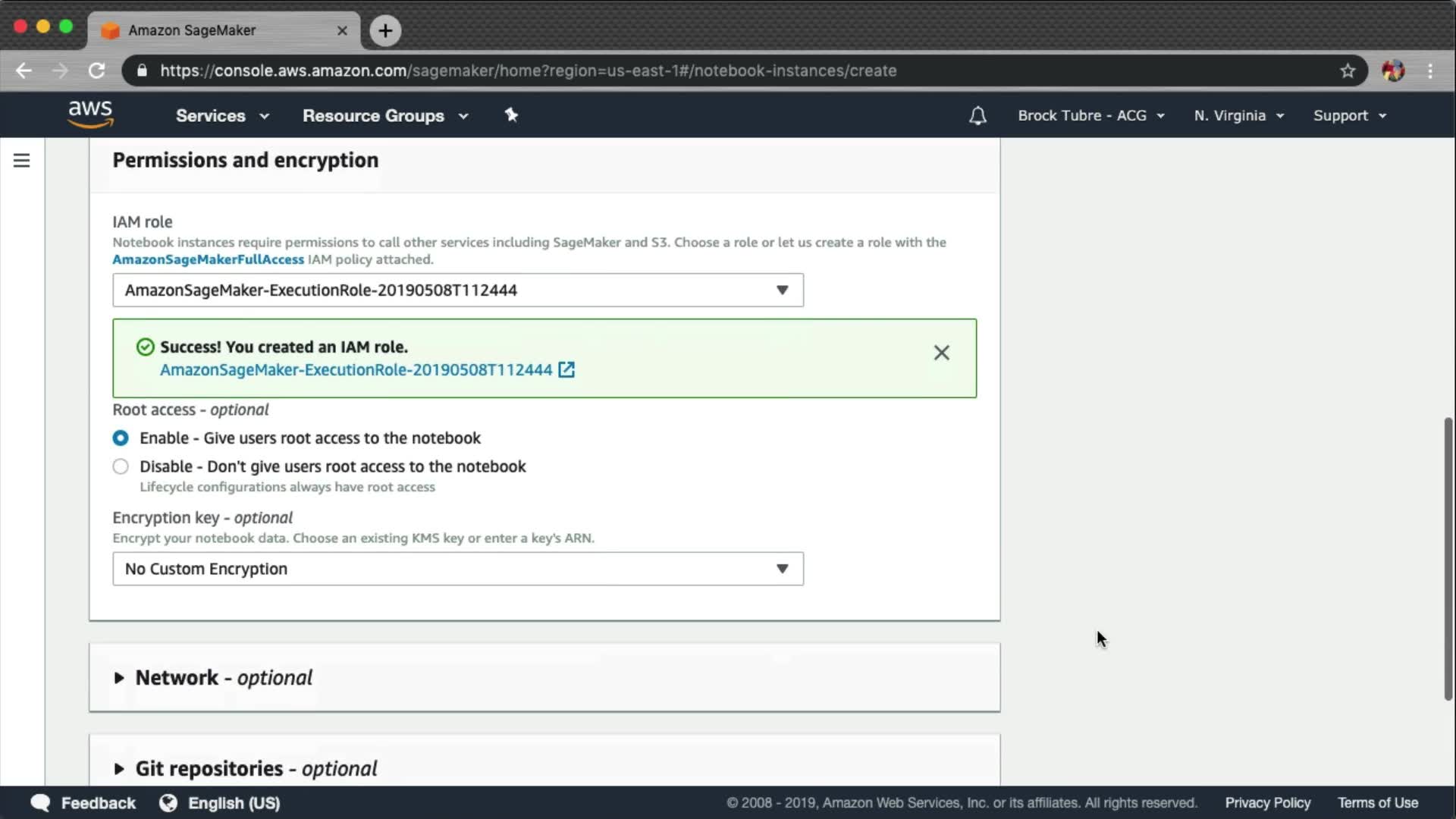Select Disable root access radio button

click(x=121, y=466)
